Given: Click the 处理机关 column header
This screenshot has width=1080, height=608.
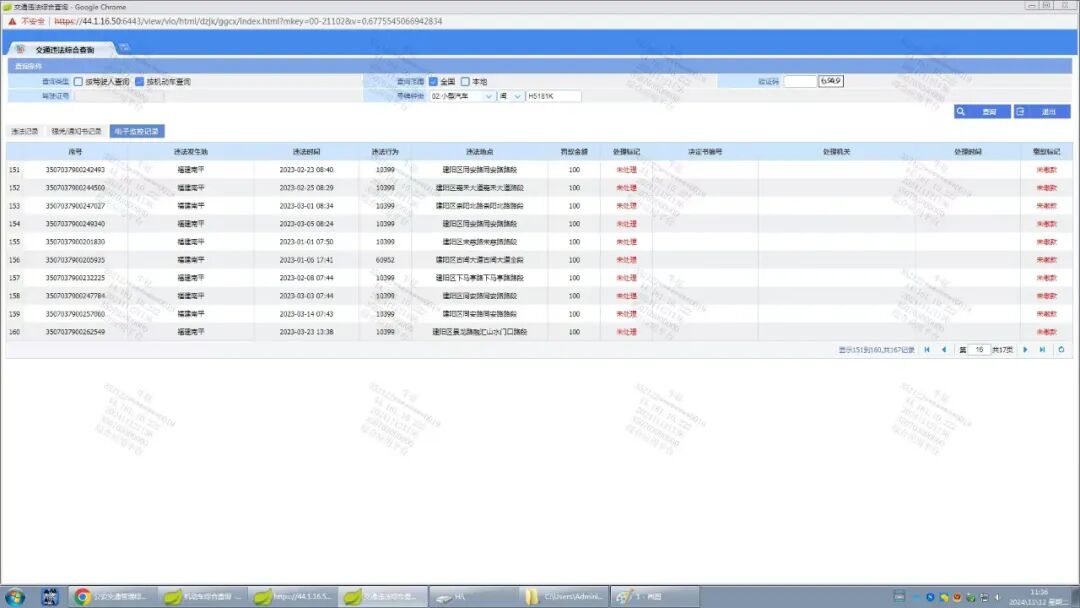Looking at the screenshot, I should click(x=836, y=151).
